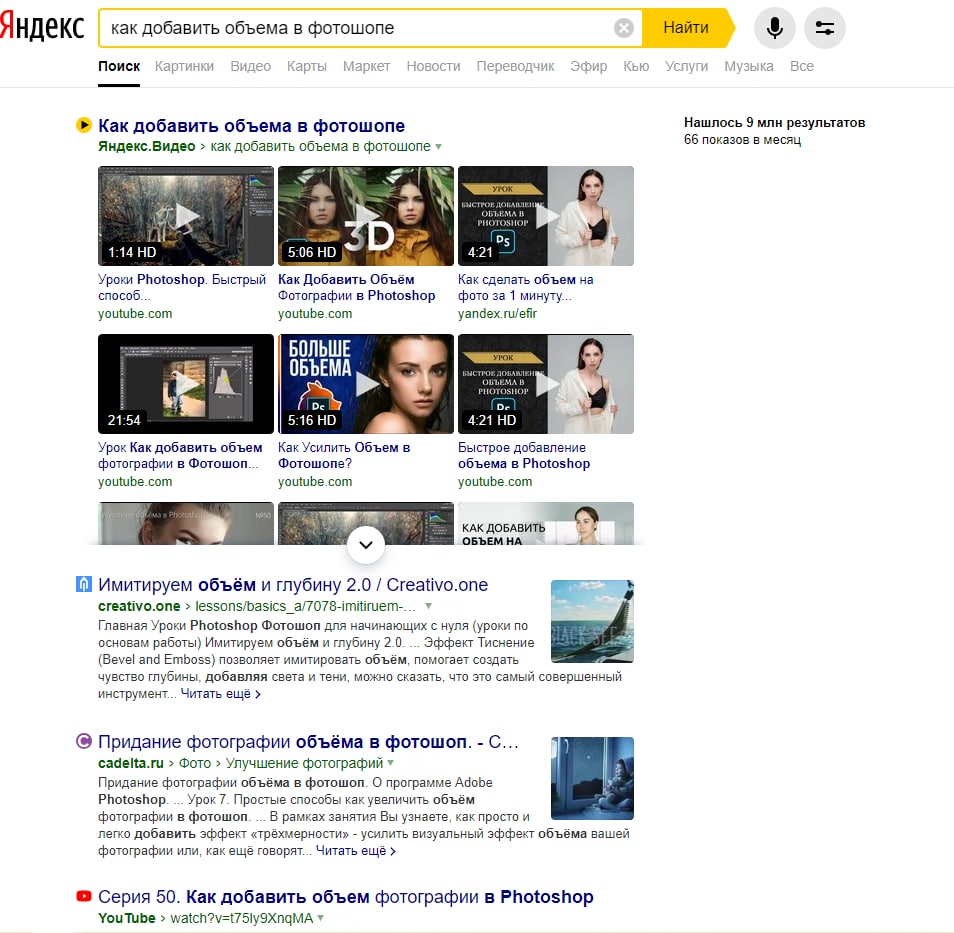
Task: Click the creativo.one lessons URL path
Action: coord(305,606)
